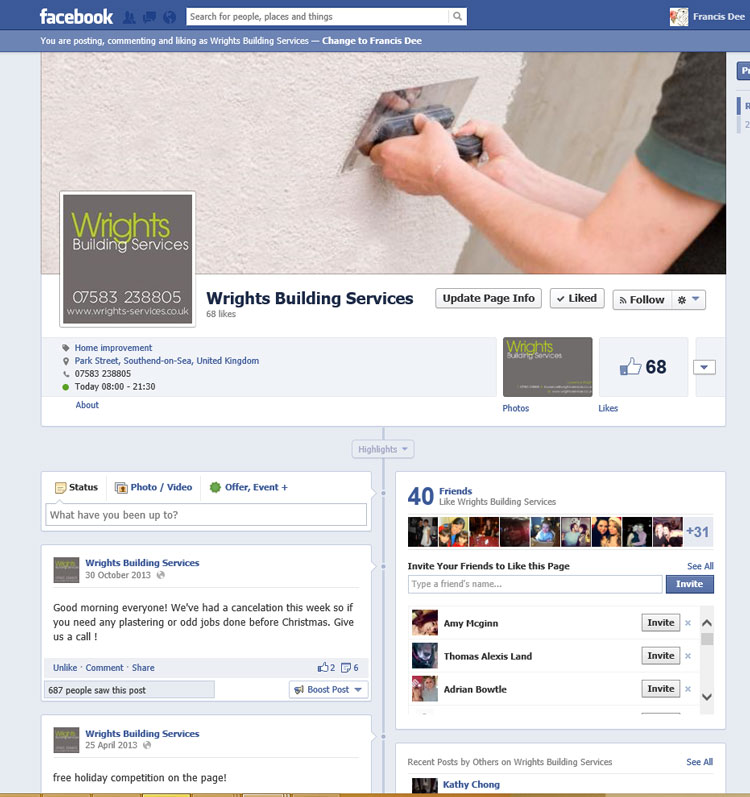Viewport: 750px width, 797px height.
Task: Invite Amy Mcginn to like page
Action: point(661,623)
